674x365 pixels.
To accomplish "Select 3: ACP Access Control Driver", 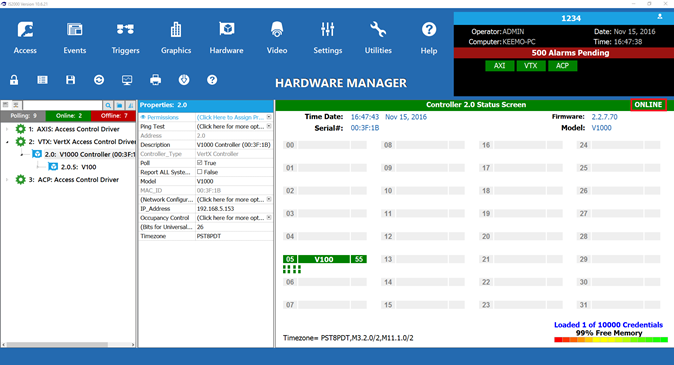I will (74, 180).
